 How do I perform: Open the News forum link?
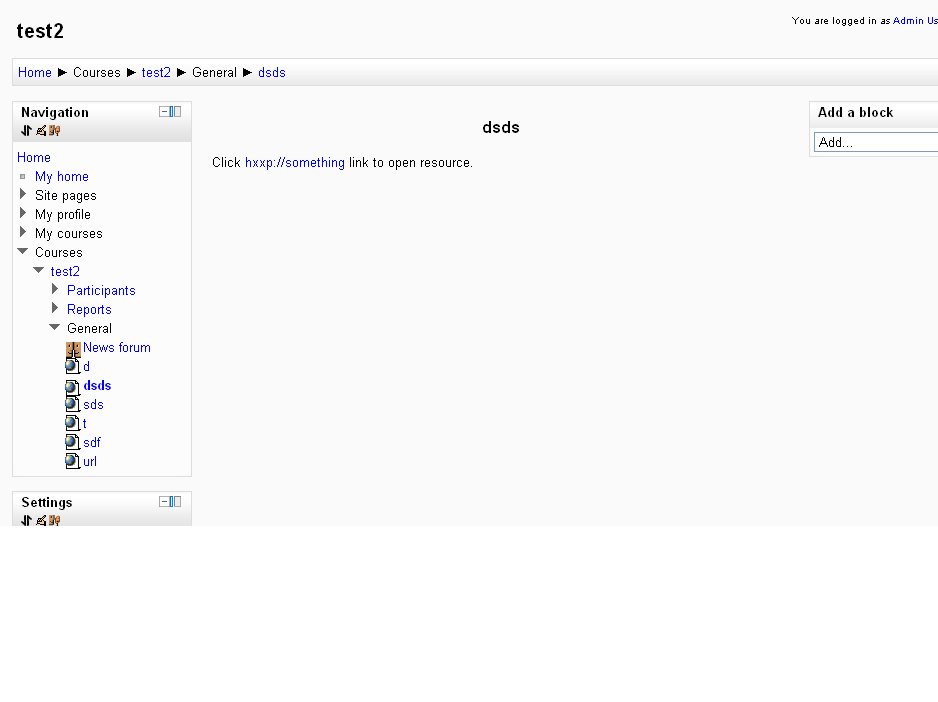pyautogui.click(x=117, y=348)
